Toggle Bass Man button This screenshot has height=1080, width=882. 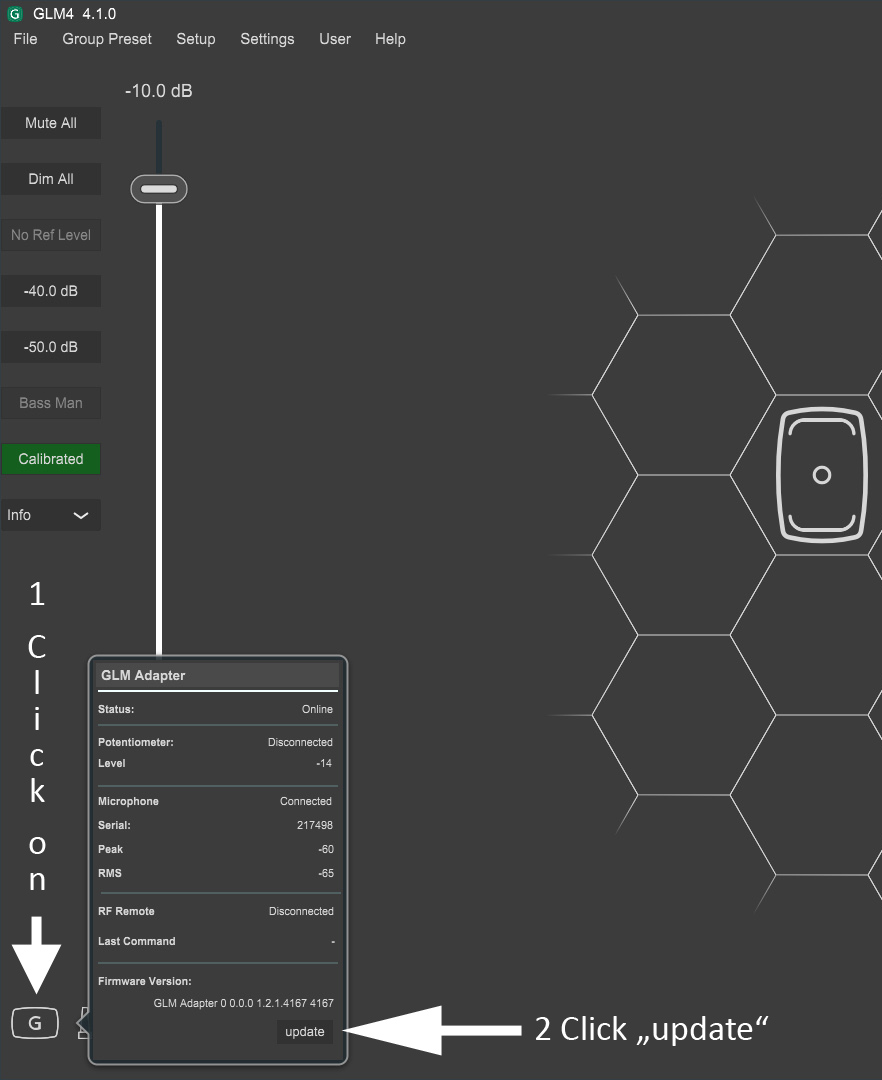[51, 403]
